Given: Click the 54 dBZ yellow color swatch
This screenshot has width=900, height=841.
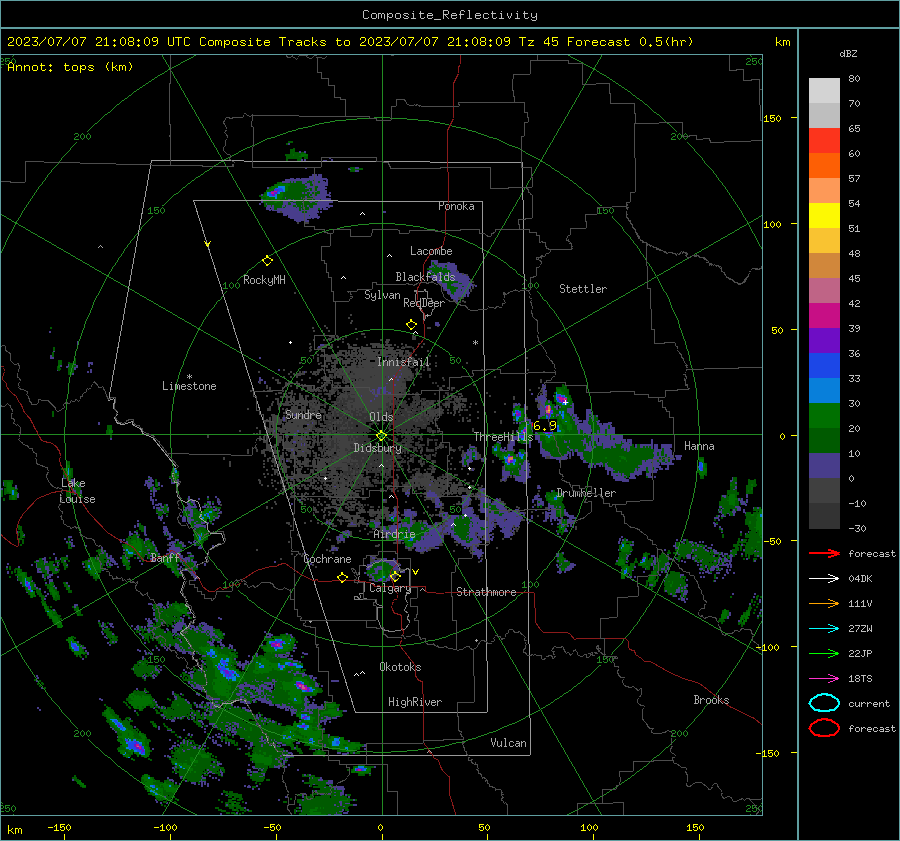Looking at the screenshot, I should [x=824, y=215].
